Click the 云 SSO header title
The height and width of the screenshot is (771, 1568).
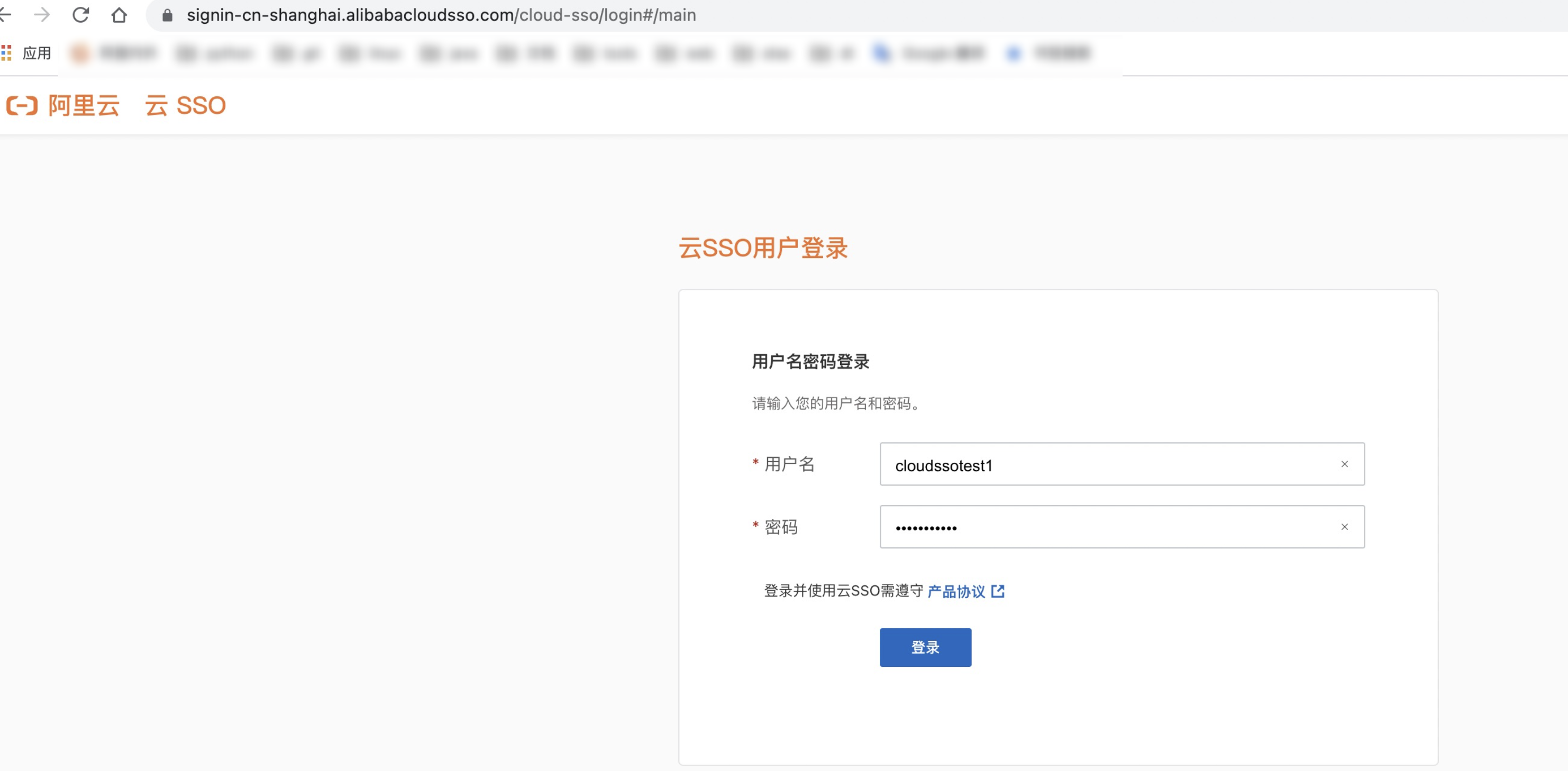[185, 105]
